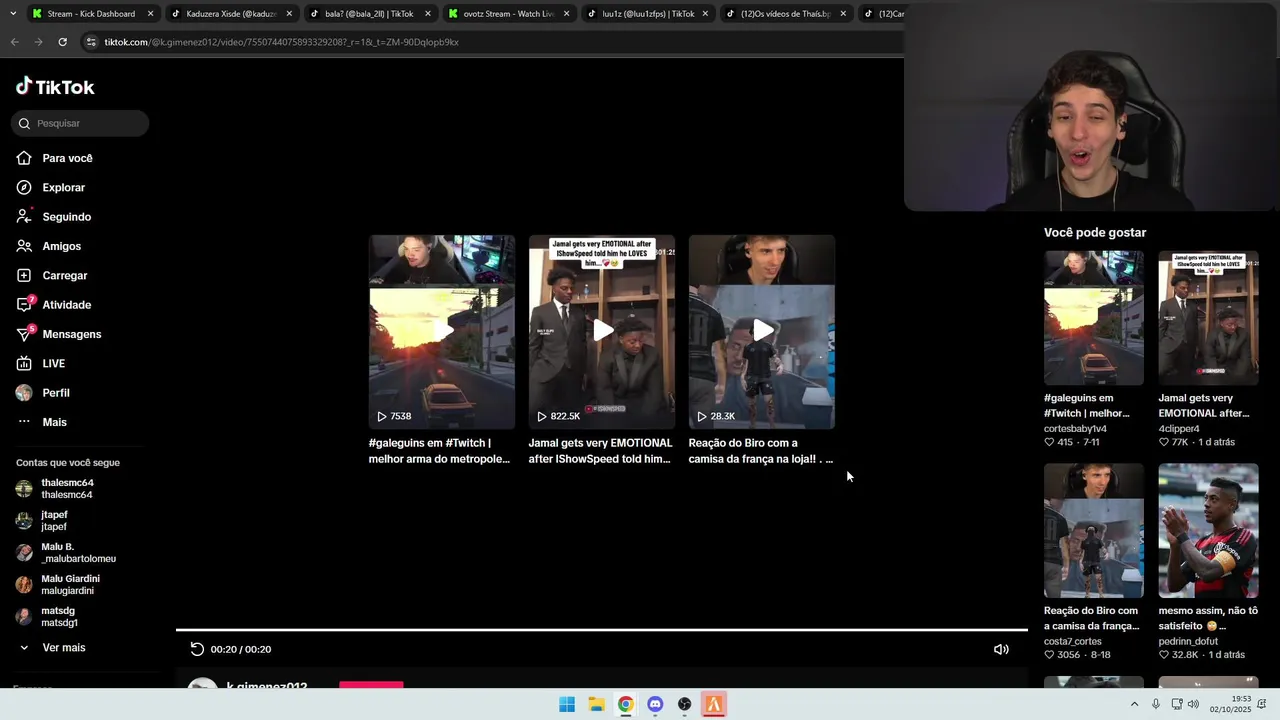Open Atividade notifications
This screenshot has height=720, width=1280.
pos(66,305)
